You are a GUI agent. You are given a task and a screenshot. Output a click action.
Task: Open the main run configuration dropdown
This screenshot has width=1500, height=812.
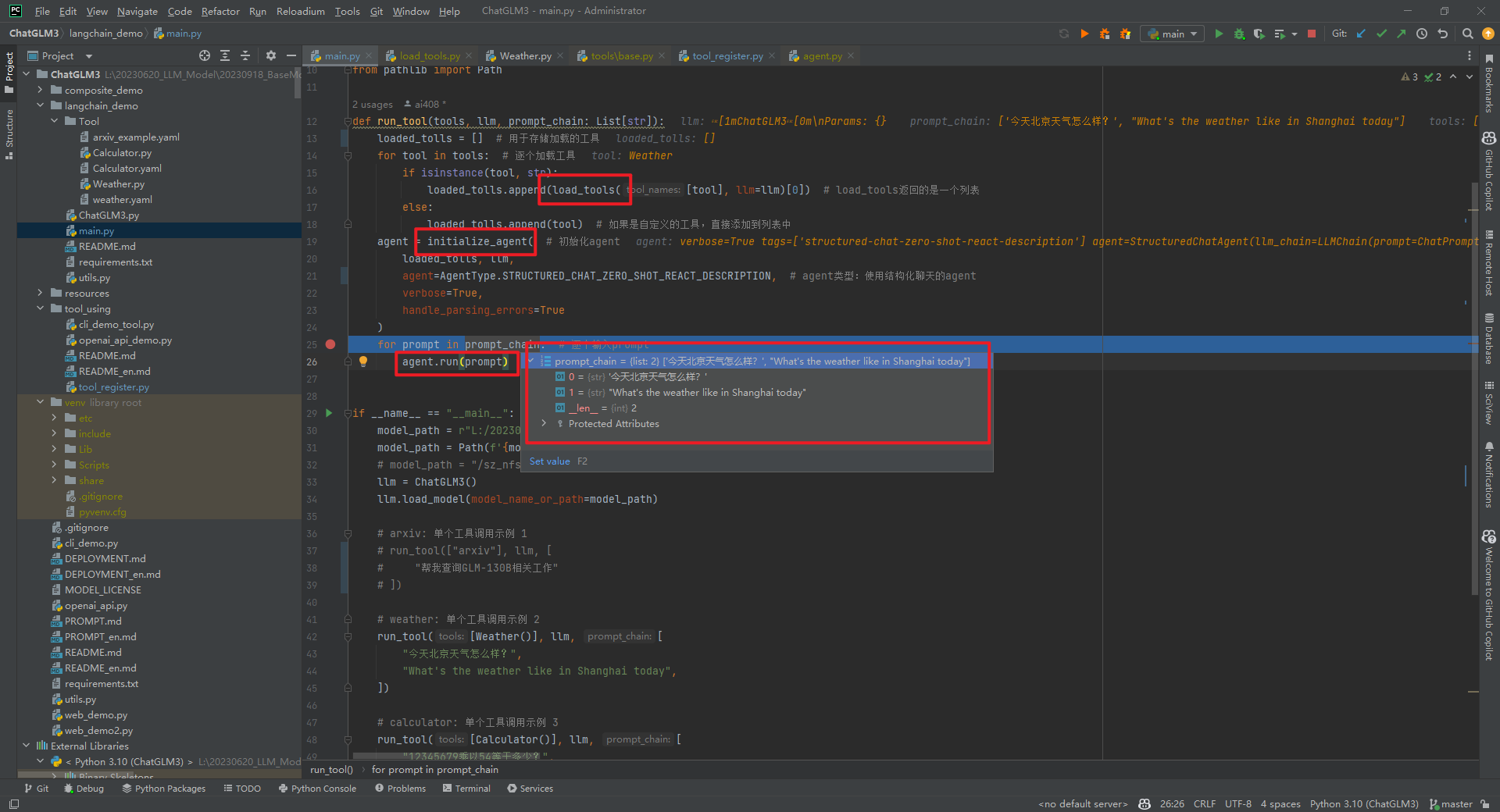[x=1173, y=34]
